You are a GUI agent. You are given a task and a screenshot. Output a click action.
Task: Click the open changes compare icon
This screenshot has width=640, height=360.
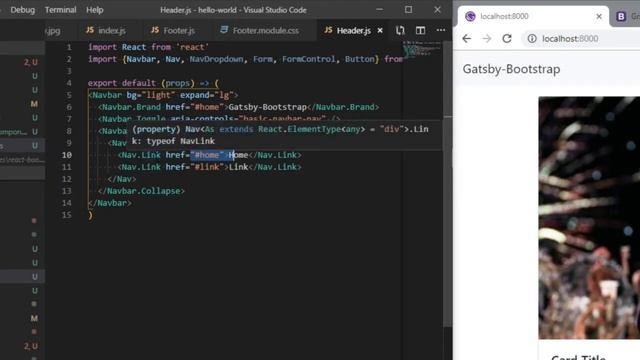point(400,30)
